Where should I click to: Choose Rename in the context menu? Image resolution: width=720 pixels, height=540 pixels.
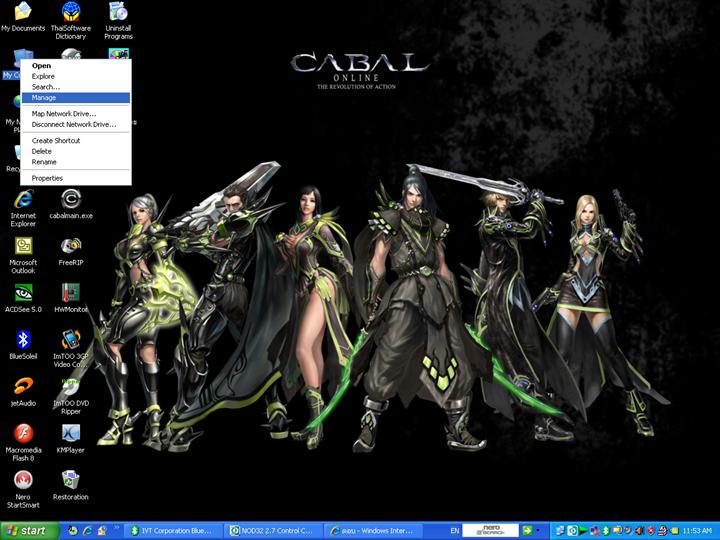[76, 162]
